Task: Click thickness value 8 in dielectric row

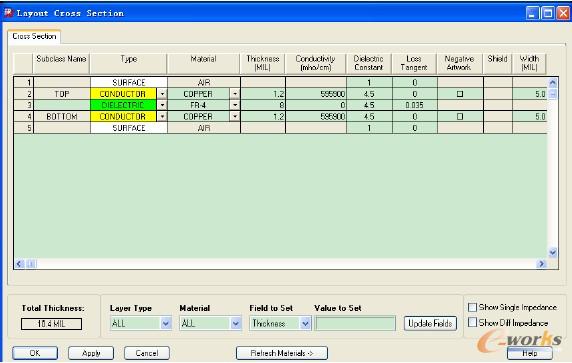Action: (x=263, y=105)
